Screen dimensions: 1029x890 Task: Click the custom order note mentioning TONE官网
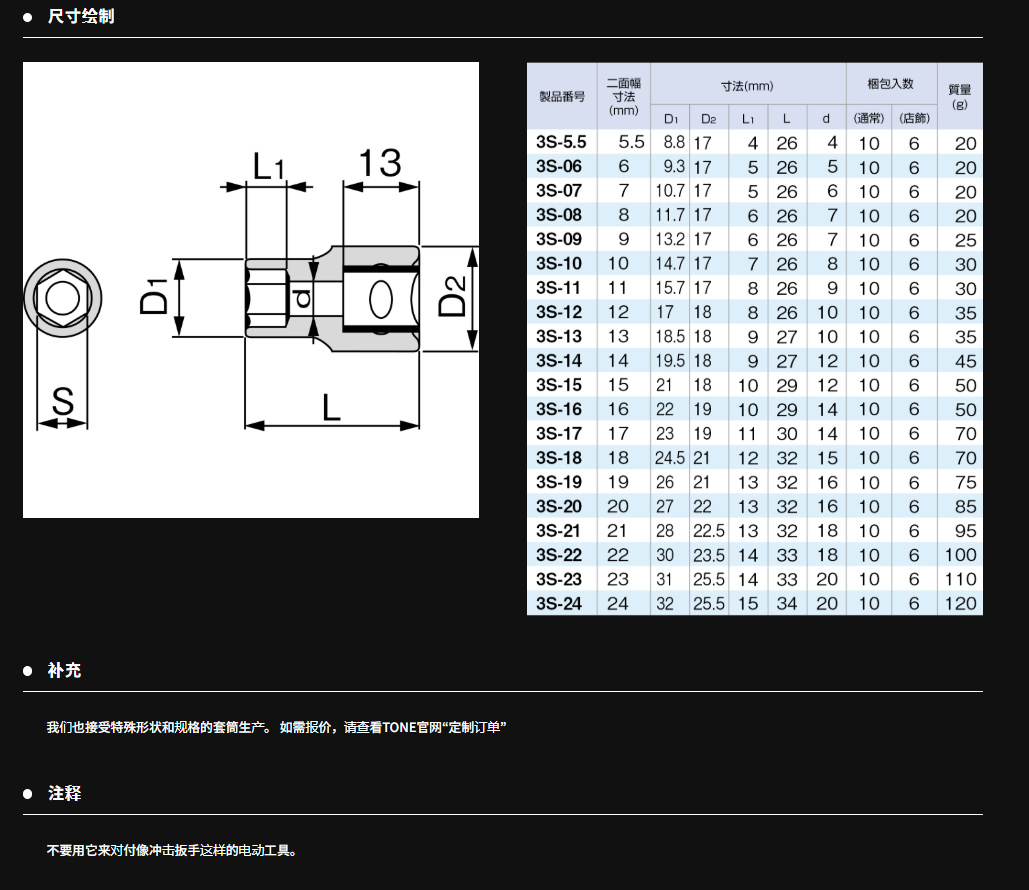[276, 728]
